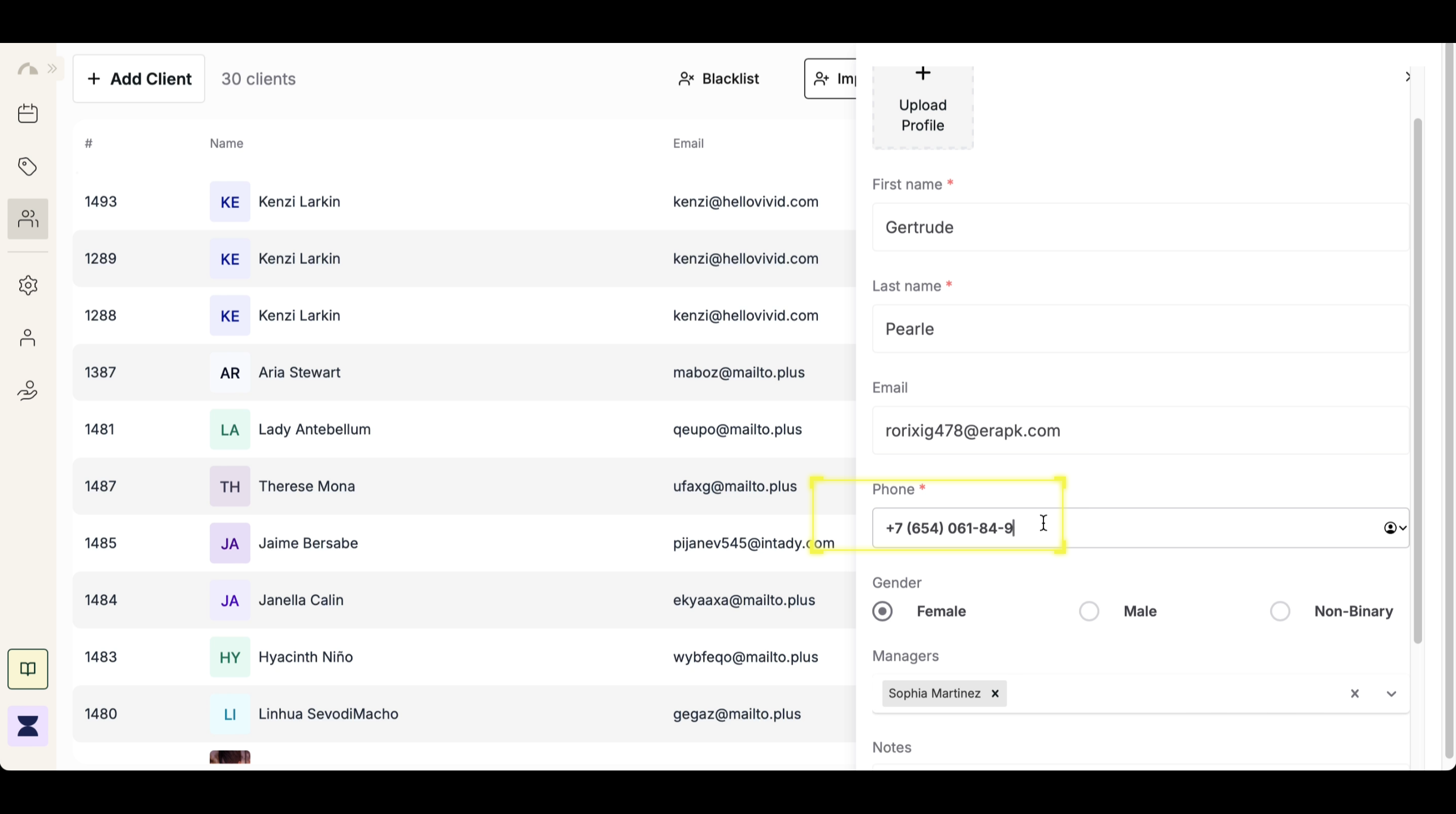This screenshot has width=1456, height=814.
Task: Click the Upload Profile area
Action: 922,107
